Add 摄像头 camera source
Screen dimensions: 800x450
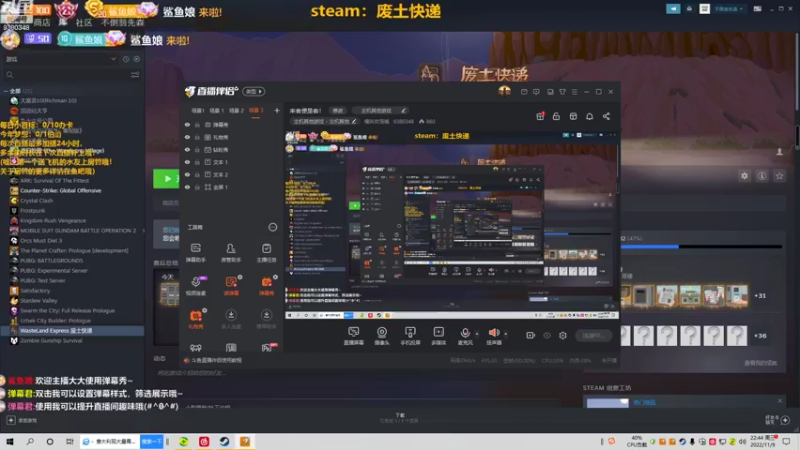click(x=382, y=336)
